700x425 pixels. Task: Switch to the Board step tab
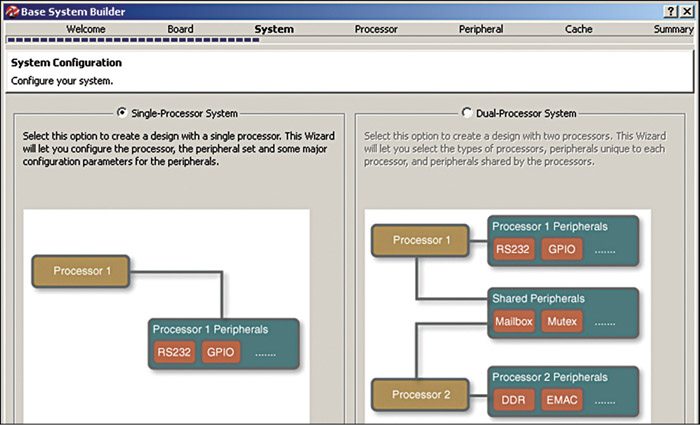coord(180,29)
